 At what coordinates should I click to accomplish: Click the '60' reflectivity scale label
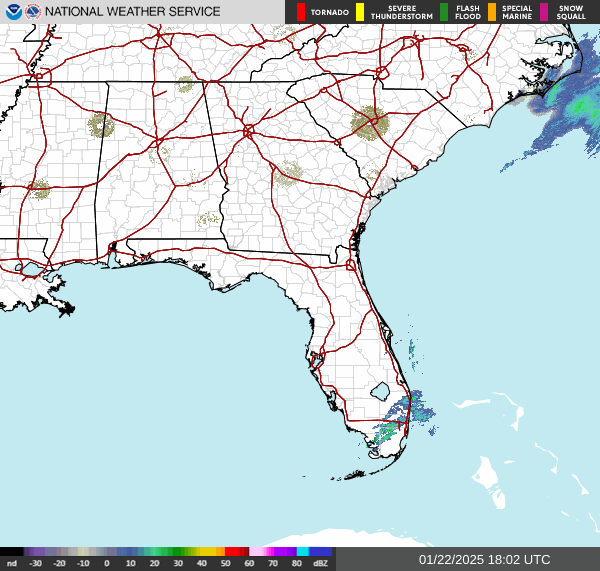pyautogui.click(x=249, y=563)
